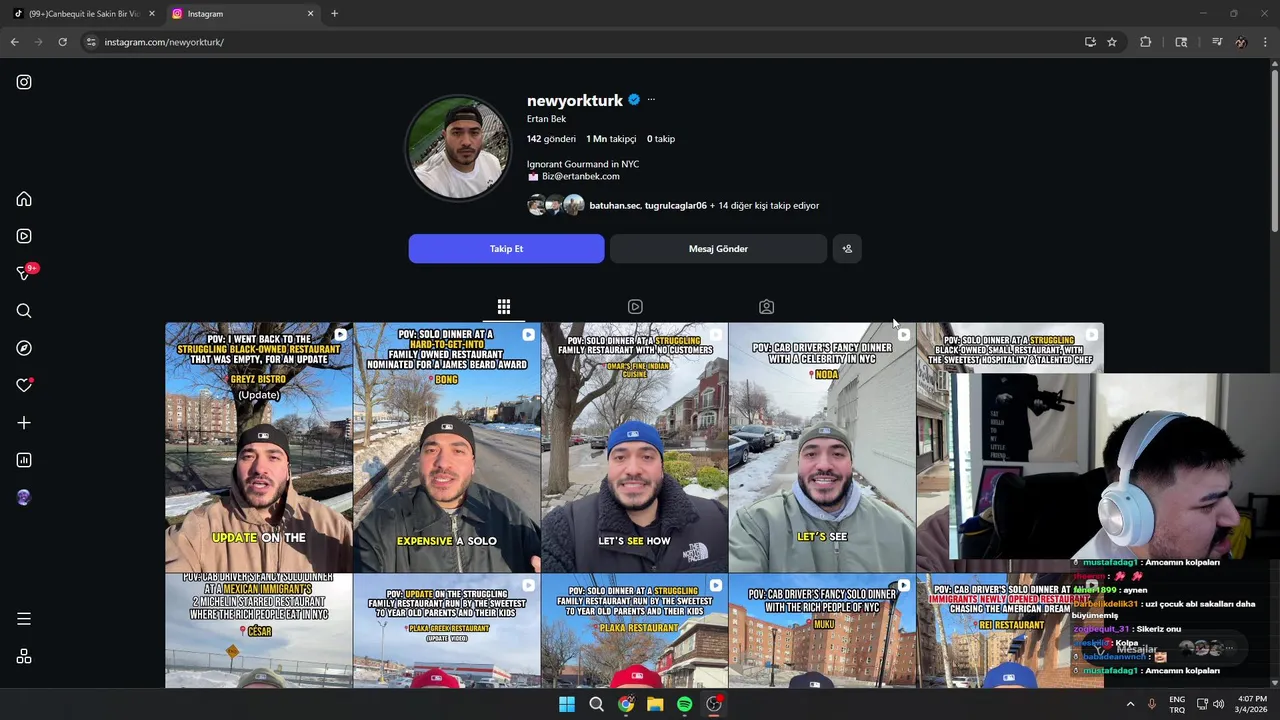This screenshot has width=1280, height=720.
Task: Click the install app icon in address bar
Action: pos(1090,42)
